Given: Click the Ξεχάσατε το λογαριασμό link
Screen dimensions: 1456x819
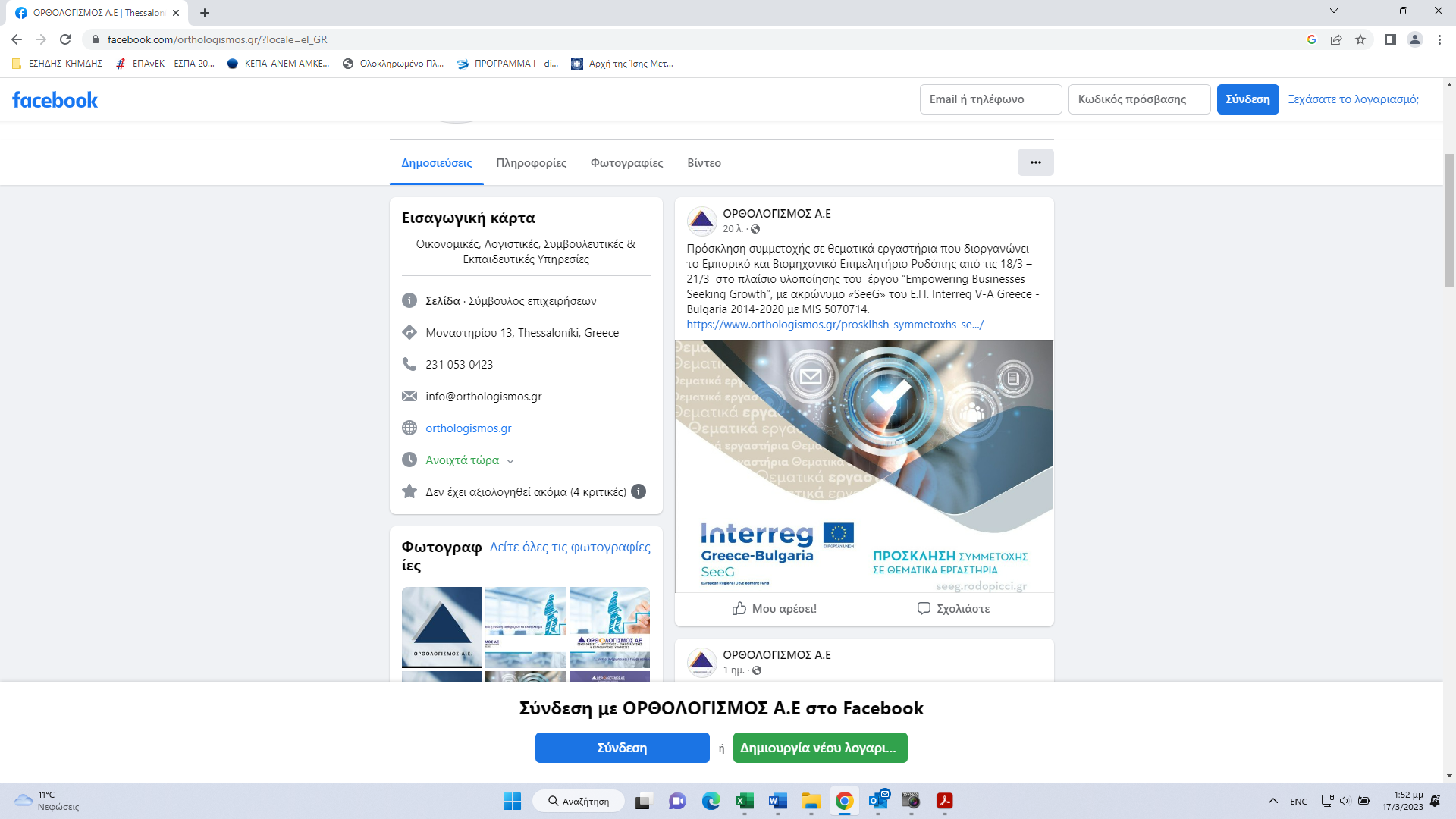Looking at the screenshot, I should [x=1353, y=99].
